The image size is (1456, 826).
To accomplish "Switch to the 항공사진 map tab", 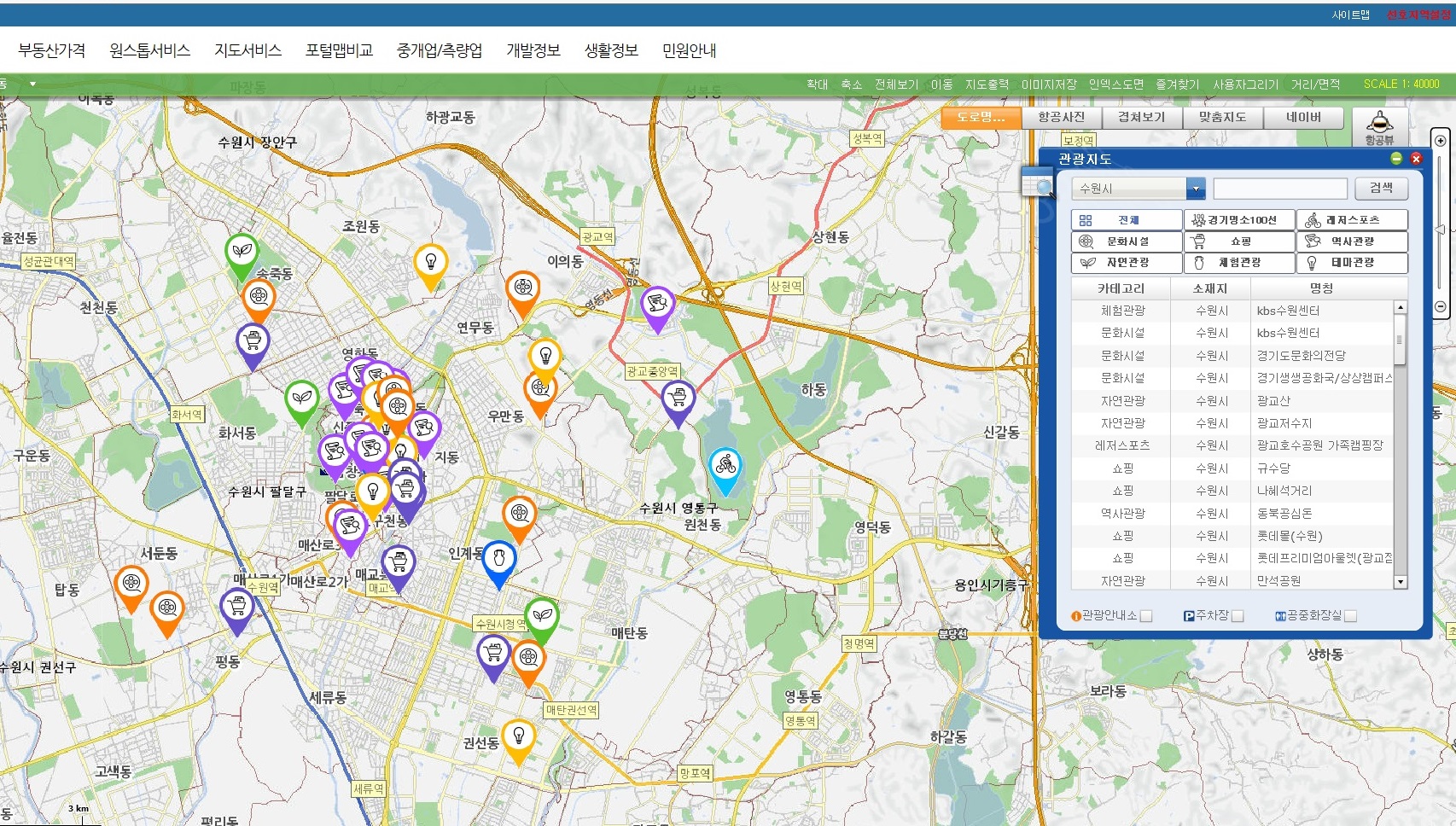I will [1061, 118].
